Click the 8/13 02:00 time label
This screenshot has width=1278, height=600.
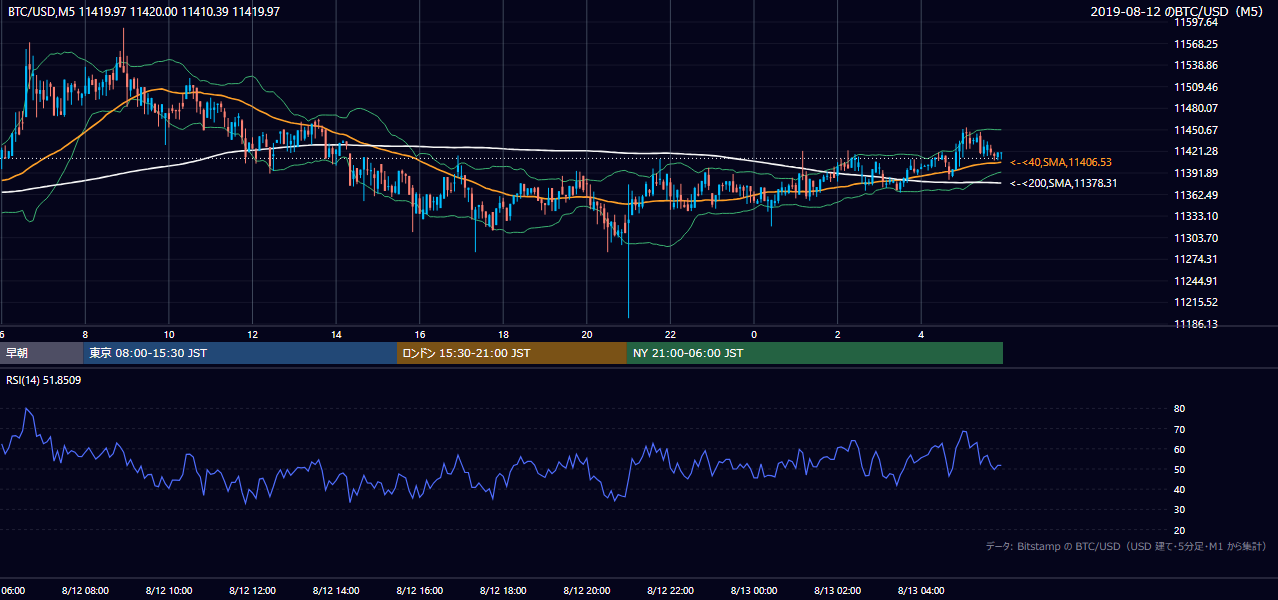838,591
